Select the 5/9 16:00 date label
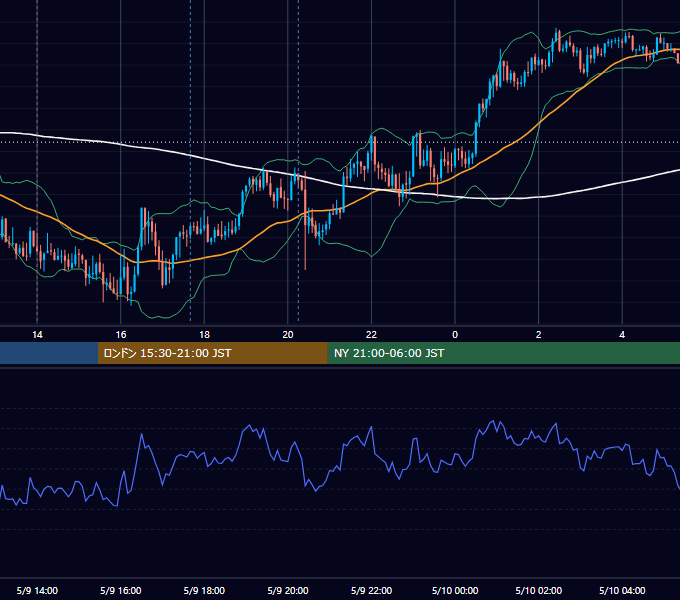 click(121, 590)
